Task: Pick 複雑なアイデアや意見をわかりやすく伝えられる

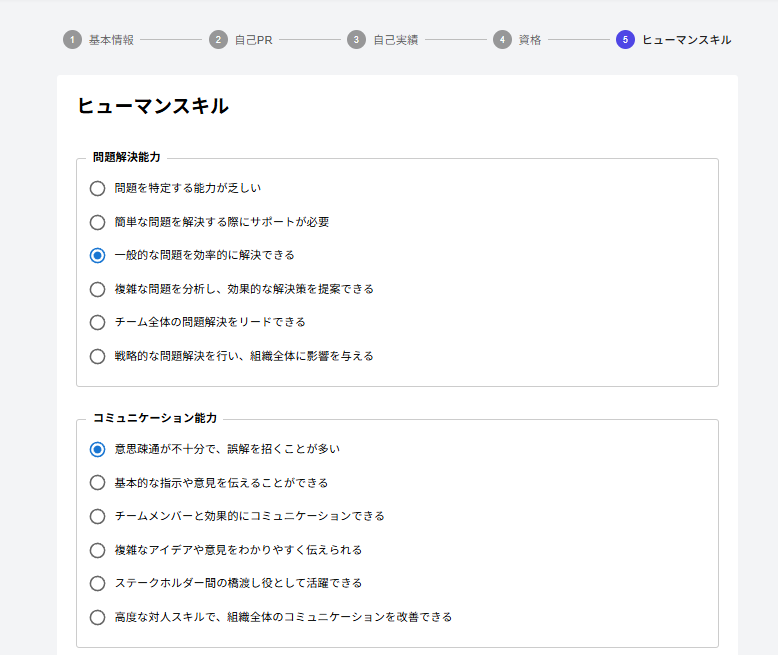Action: (97, 550)
